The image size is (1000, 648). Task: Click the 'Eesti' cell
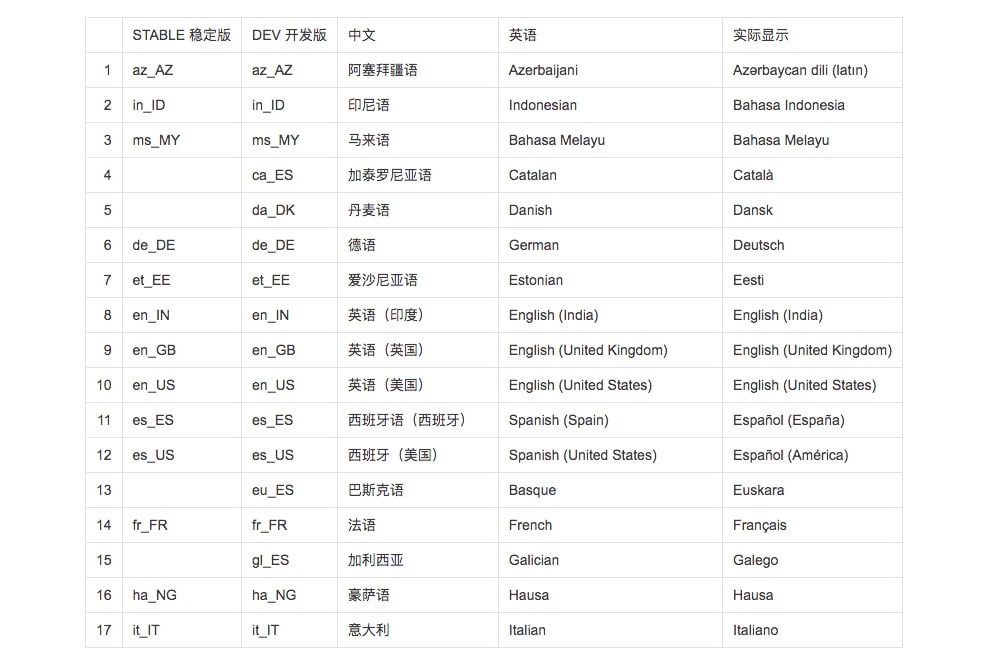tap(812, 281)
